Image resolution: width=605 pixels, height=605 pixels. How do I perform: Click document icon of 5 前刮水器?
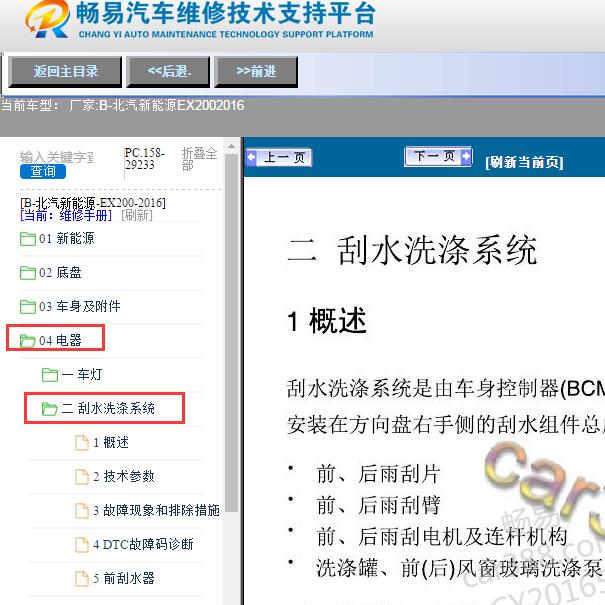pos(82,578)
